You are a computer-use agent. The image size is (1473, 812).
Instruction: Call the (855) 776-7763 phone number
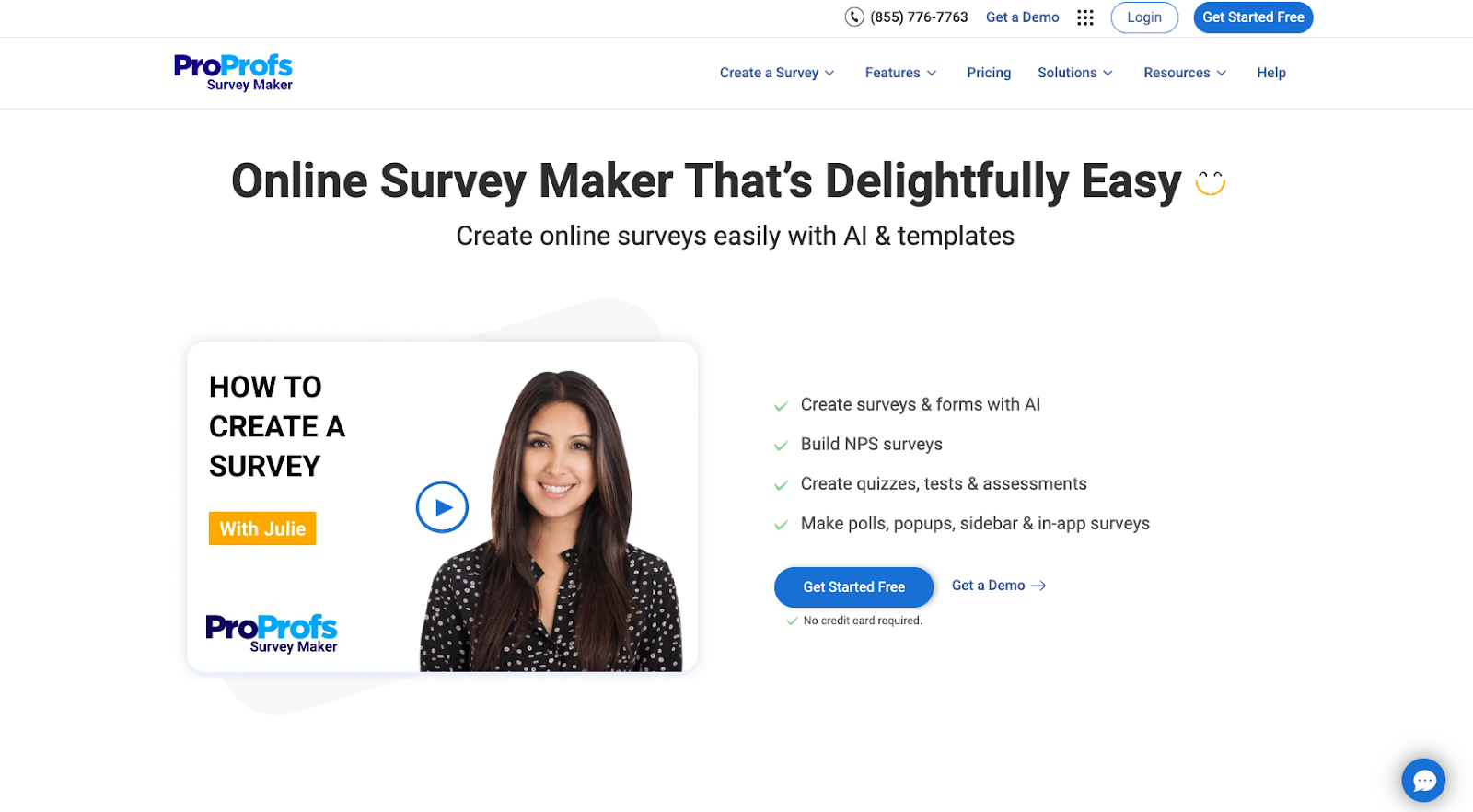[919, 17]
